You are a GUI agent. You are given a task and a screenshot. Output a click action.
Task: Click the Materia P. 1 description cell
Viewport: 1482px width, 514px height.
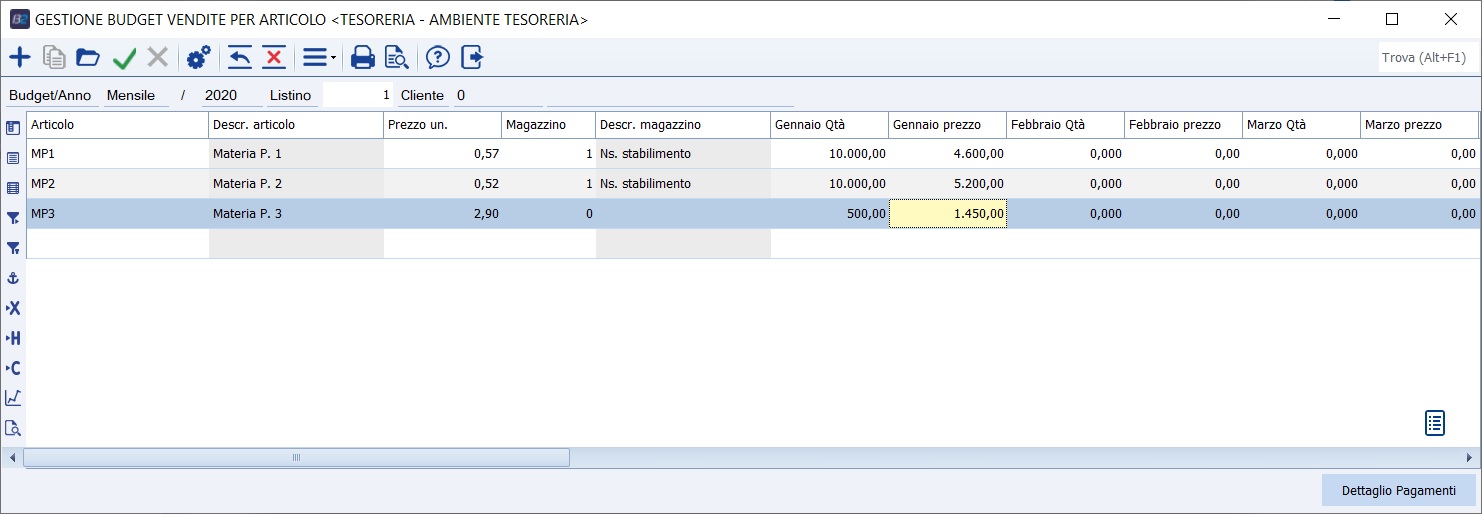(296, 154)
